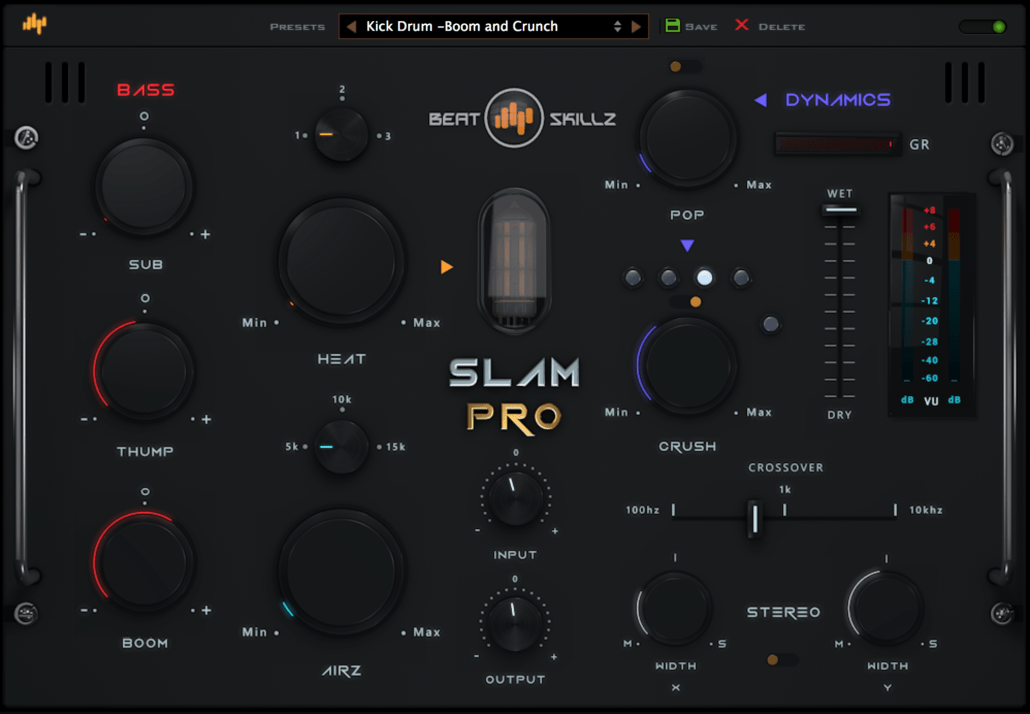This screenshot has height=714, width=1030.
Task: Click the DYNAMICS section title
Action: click(838, 100)
